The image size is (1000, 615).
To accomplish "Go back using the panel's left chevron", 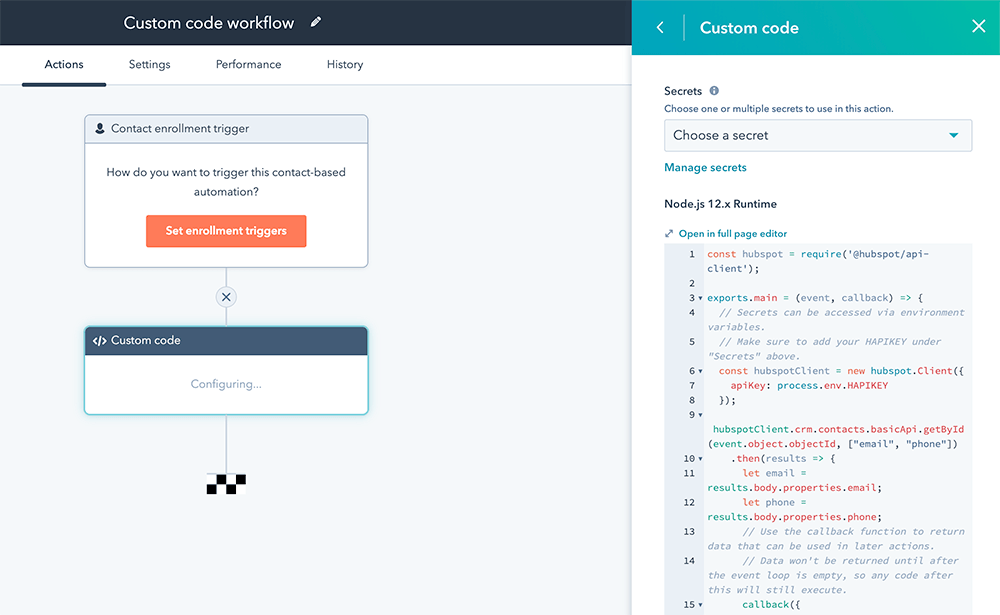I will coord(660,27).
